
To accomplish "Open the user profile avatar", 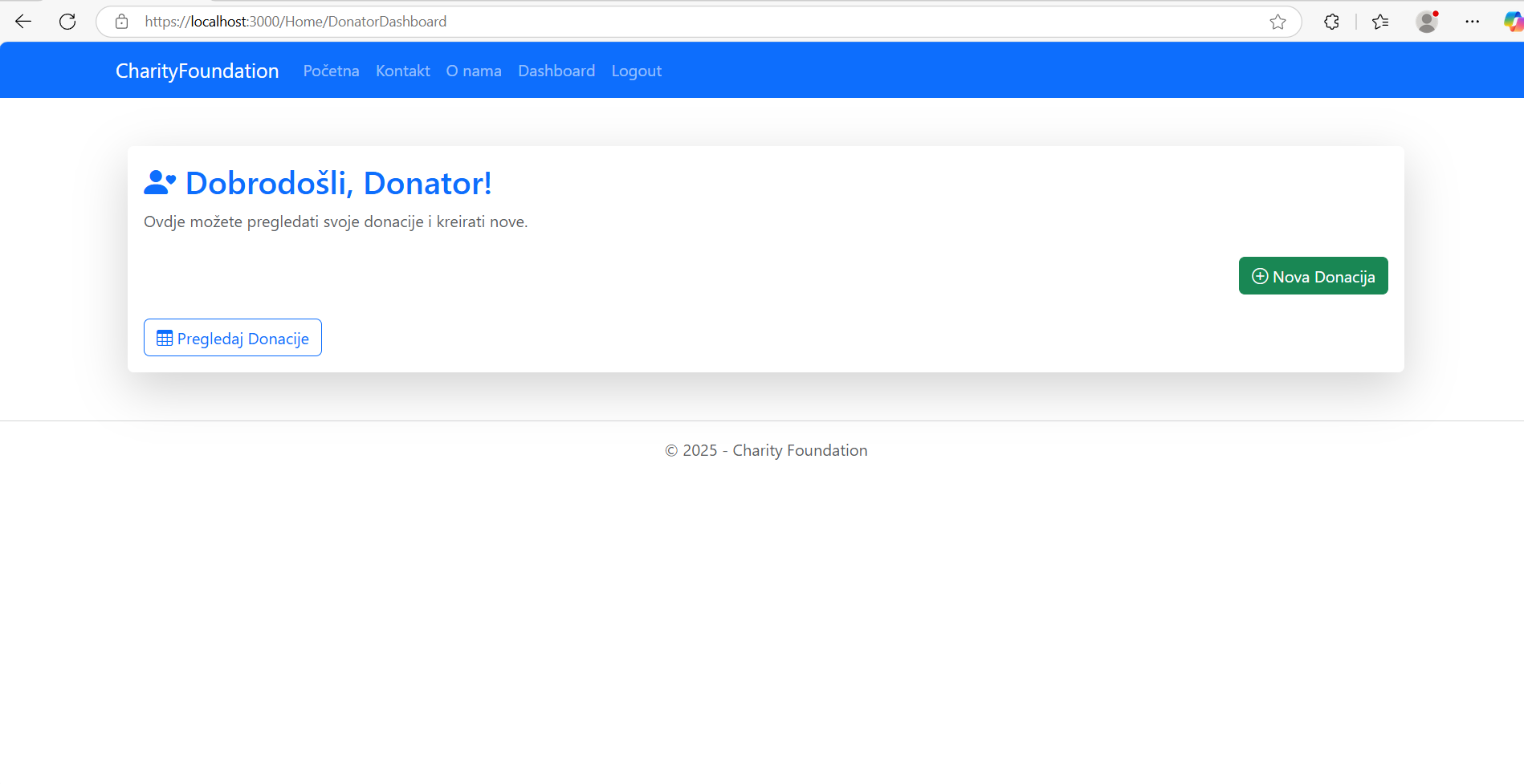I will pyautogui.click(x=1427, y=22).
